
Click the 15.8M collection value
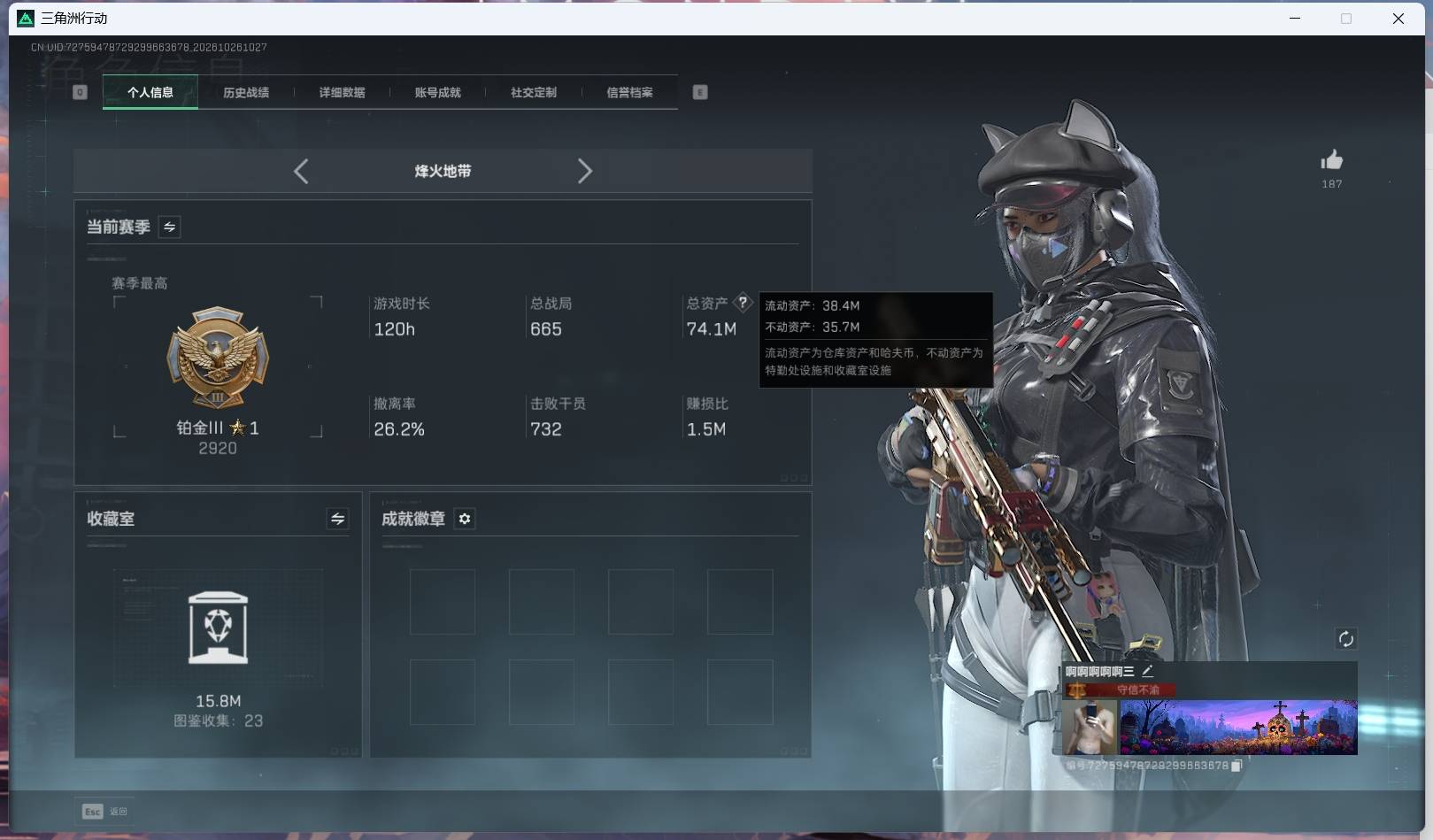[219, 701]
